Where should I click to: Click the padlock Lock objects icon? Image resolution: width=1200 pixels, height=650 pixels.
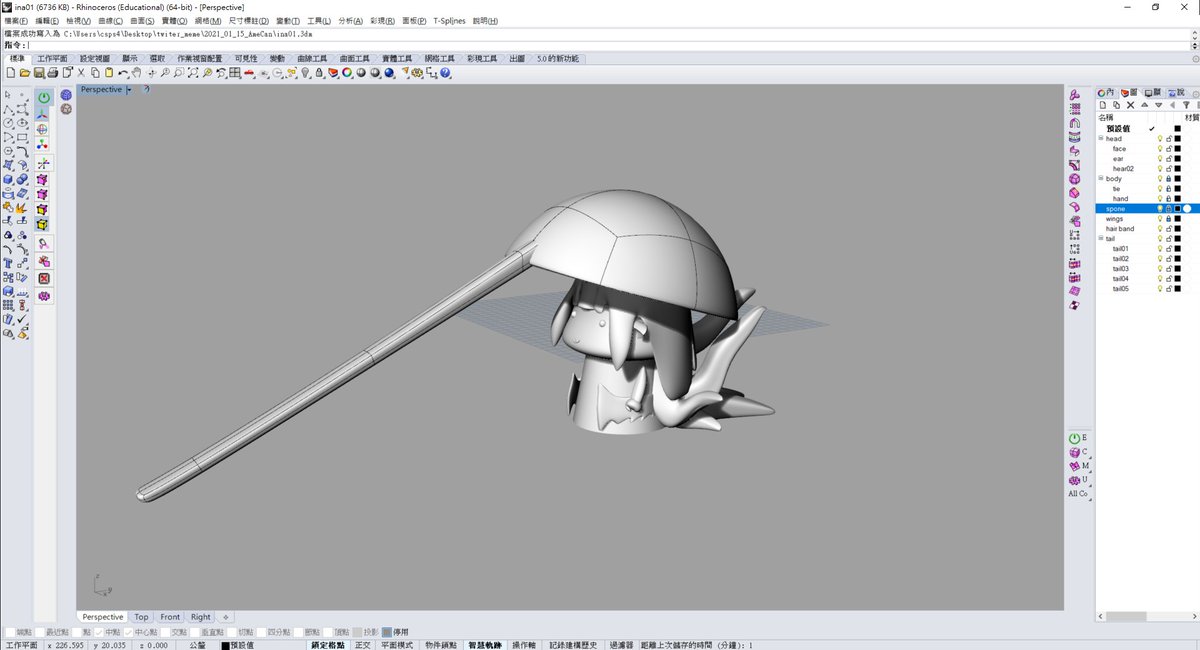click(x=319, y=73)
